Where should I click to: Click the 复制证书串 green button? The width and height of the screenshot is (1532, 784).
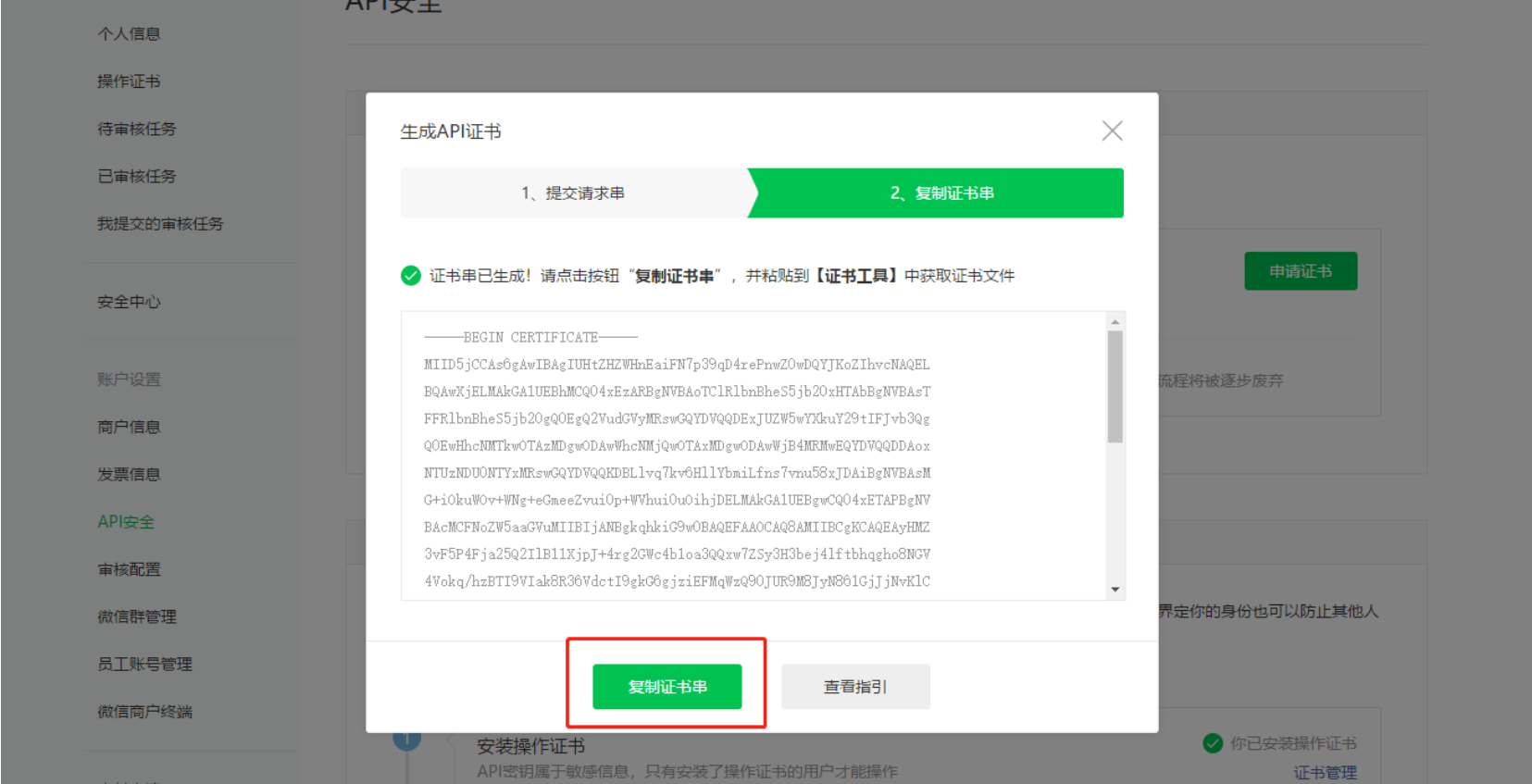click(667, 687)
